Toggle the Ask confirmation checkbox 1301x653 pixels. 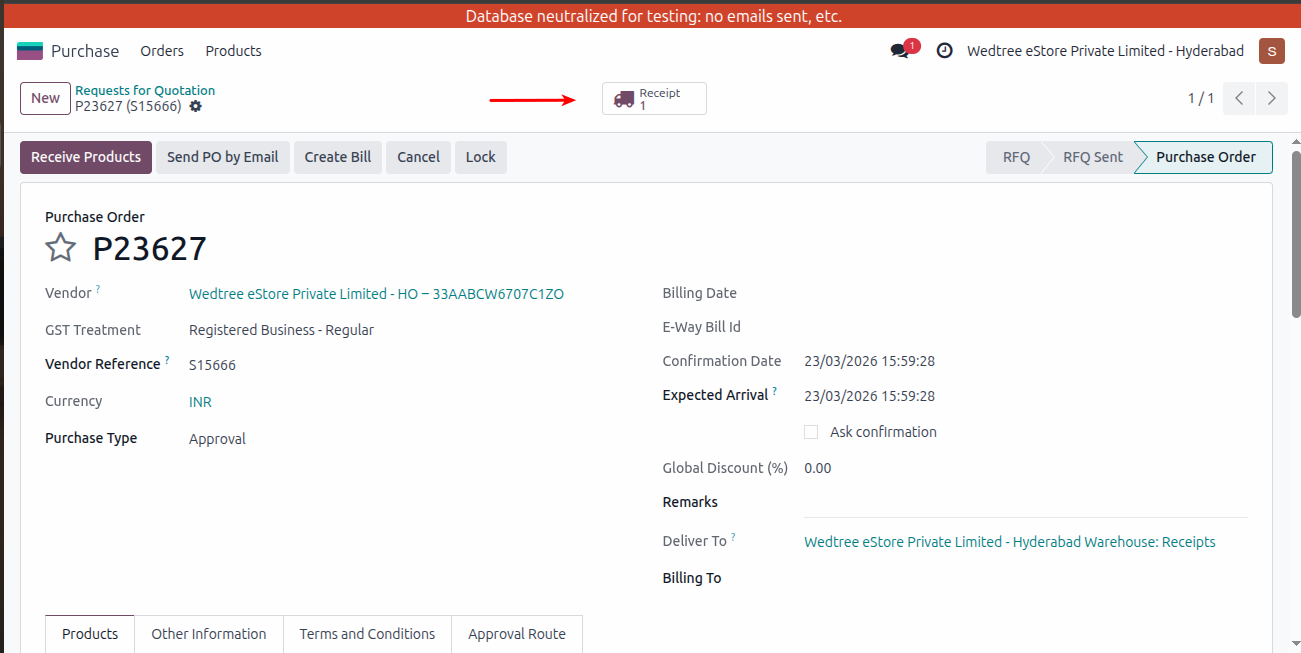811,432
